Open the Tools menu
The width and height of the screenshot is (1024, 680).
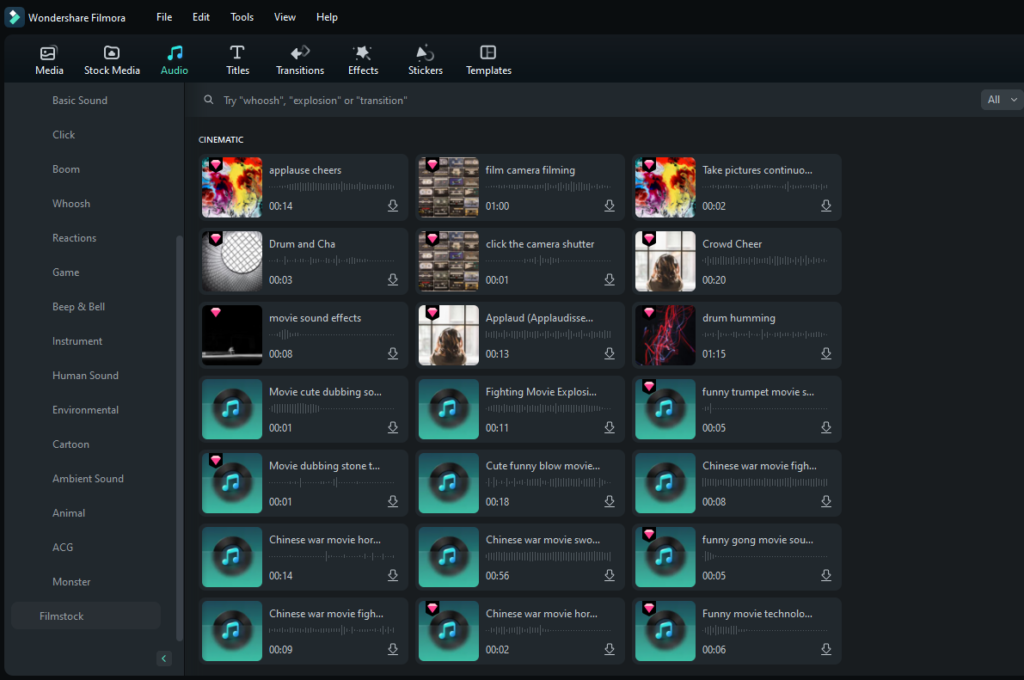[240, 17]
